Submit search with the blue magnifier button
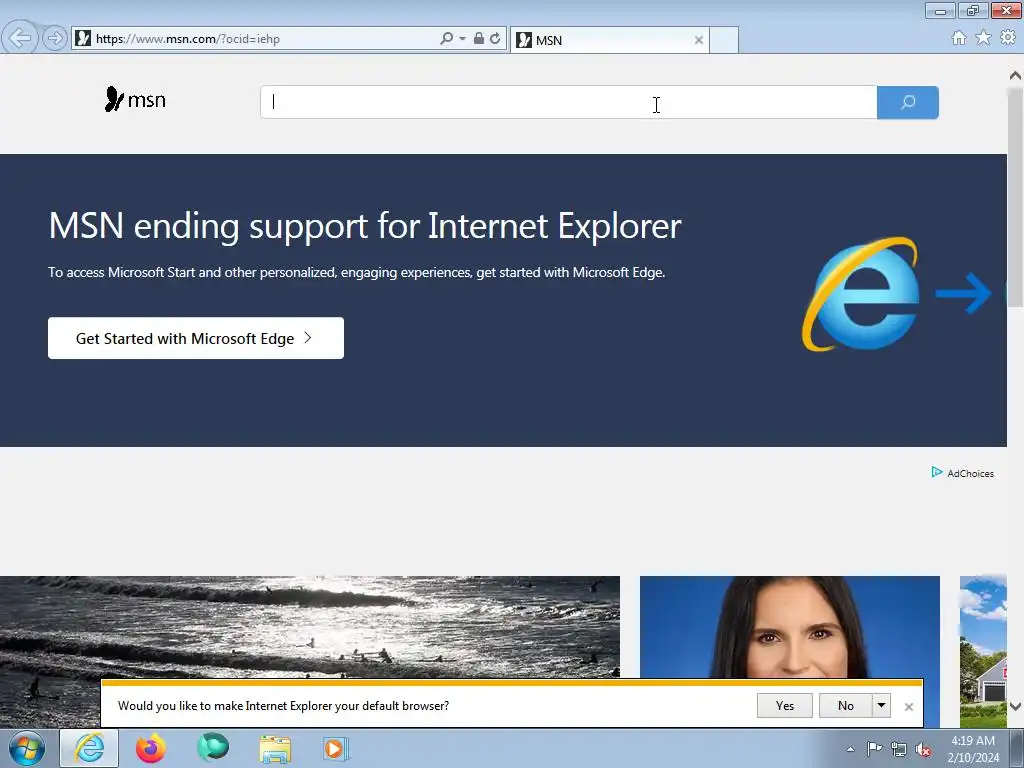Viewport: 1024px width, 768px height. 908,103
